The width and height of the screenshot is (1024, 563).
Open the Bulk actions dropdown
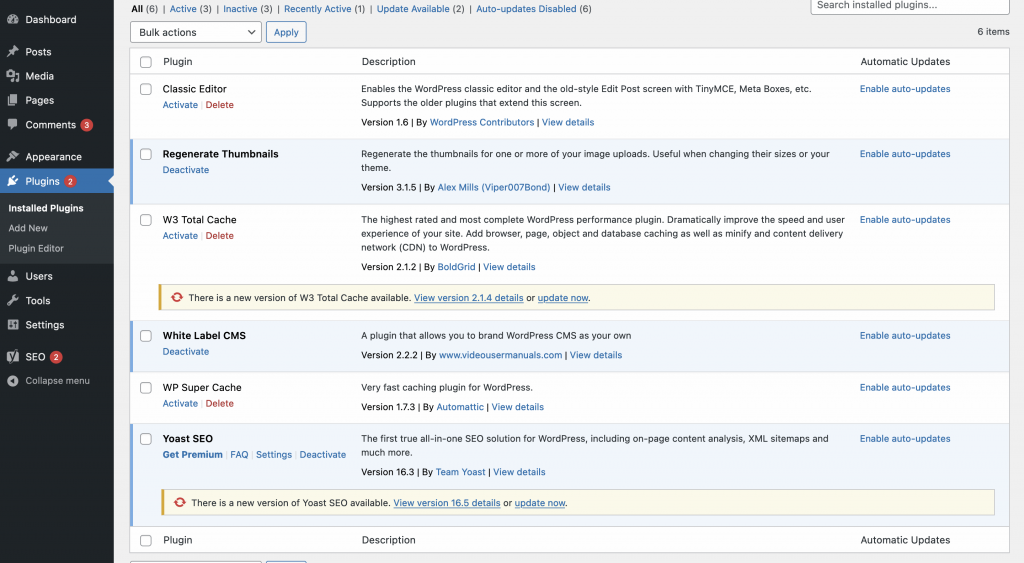(195, 32)
